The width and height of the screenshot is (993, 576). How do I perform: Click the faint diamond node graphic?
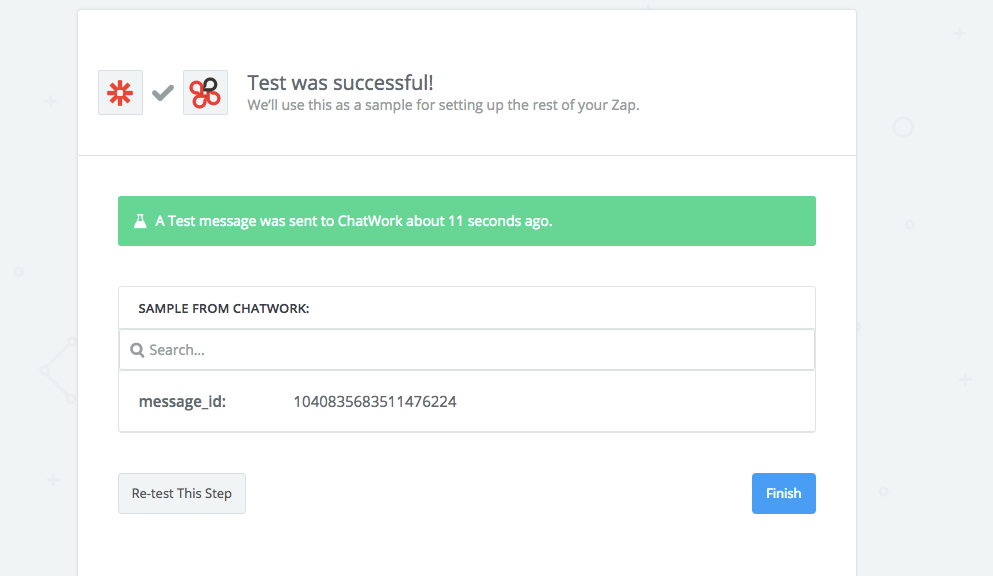pos(58,370)
